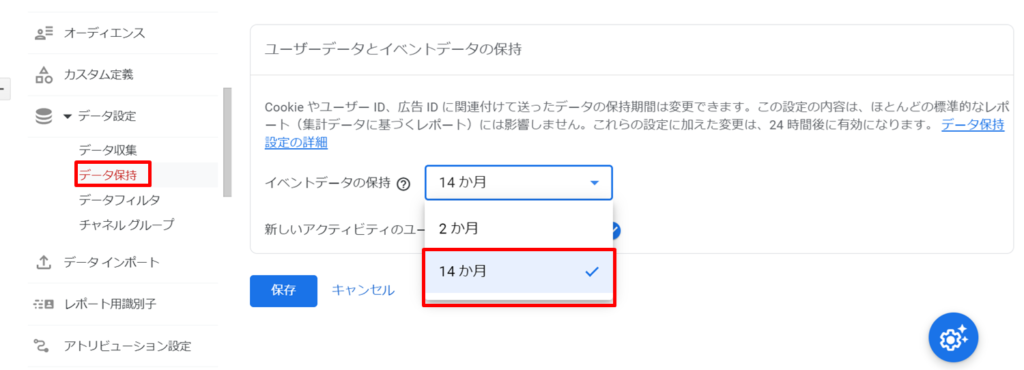Click the カスタム定義 shapes icon
1024x370 pixels.
[x=43, y=74]
